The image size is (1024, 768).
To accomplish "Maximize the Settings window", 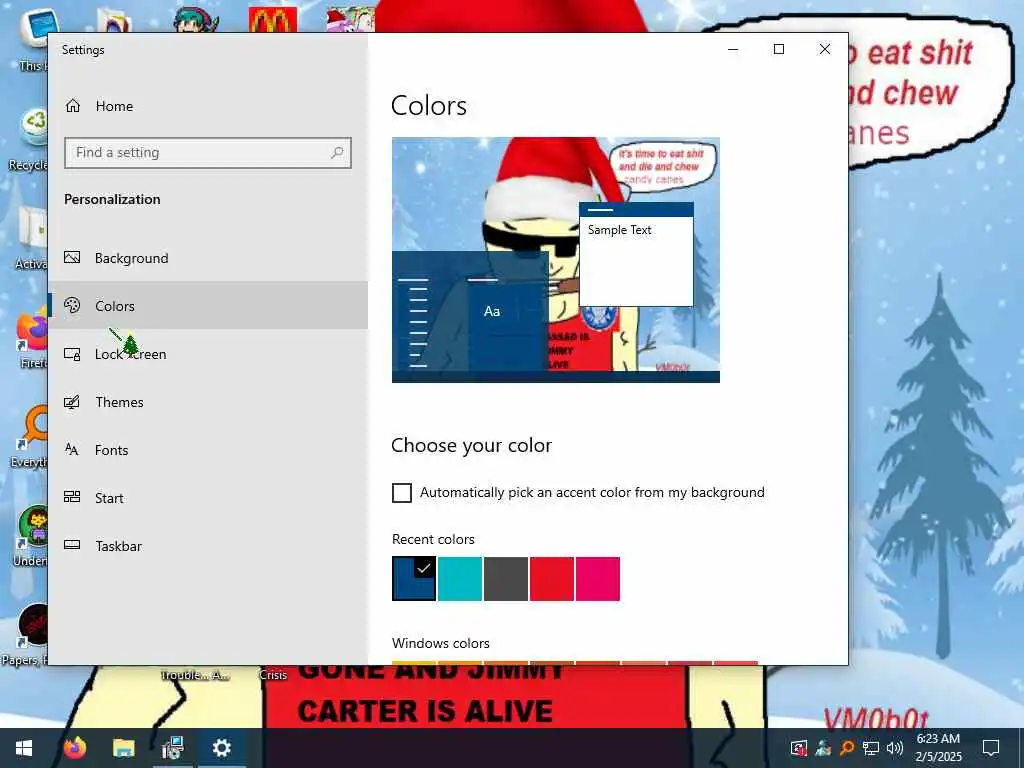I will (x=778, y=49).
